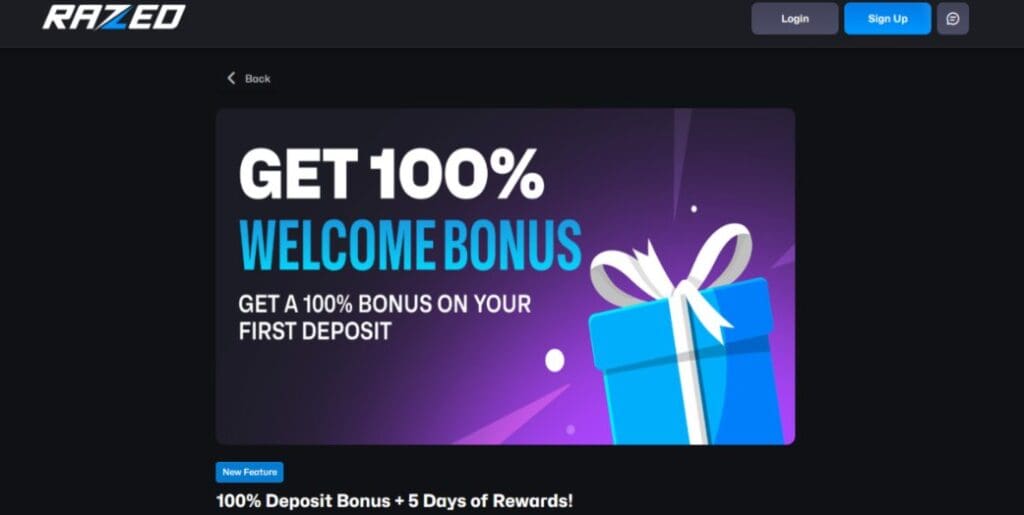Click the small purple dot at banner bottom
The height and width of the screenshot is (515, 1024).
[x=570, y=429]
